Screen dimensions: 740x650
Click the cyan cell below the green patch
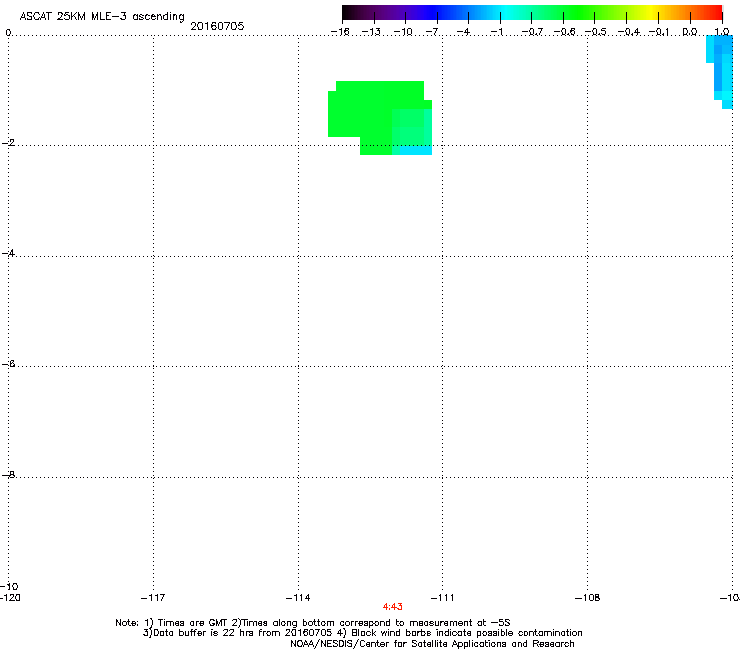(x=416, y=151)
